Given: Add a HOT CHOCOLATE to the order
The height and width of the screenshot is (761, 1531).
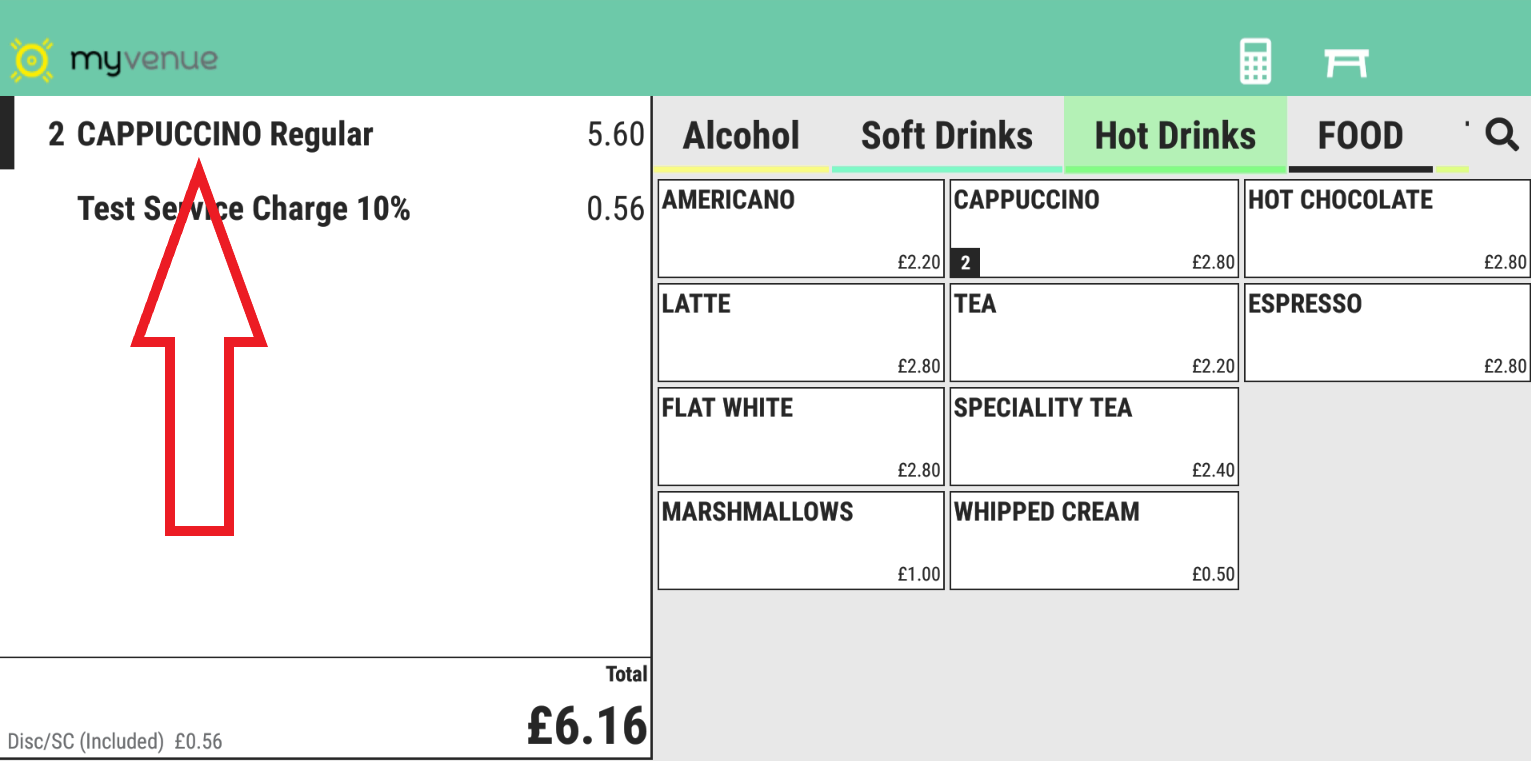Looking at the screenshot, I should (x=1387, y=228).
